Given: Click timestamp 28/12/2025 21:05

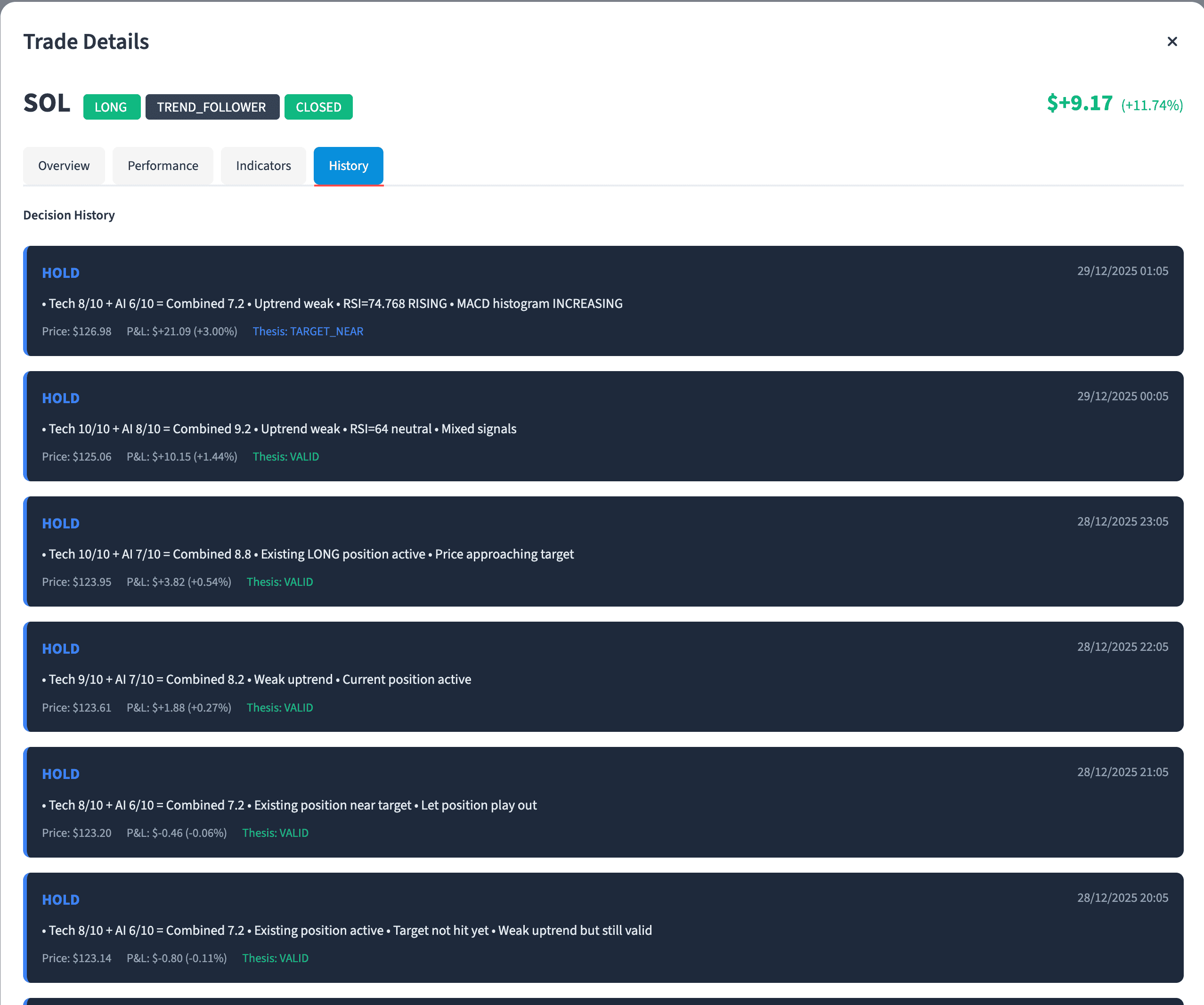Looking at the screenshot, I should (1122, 773).
